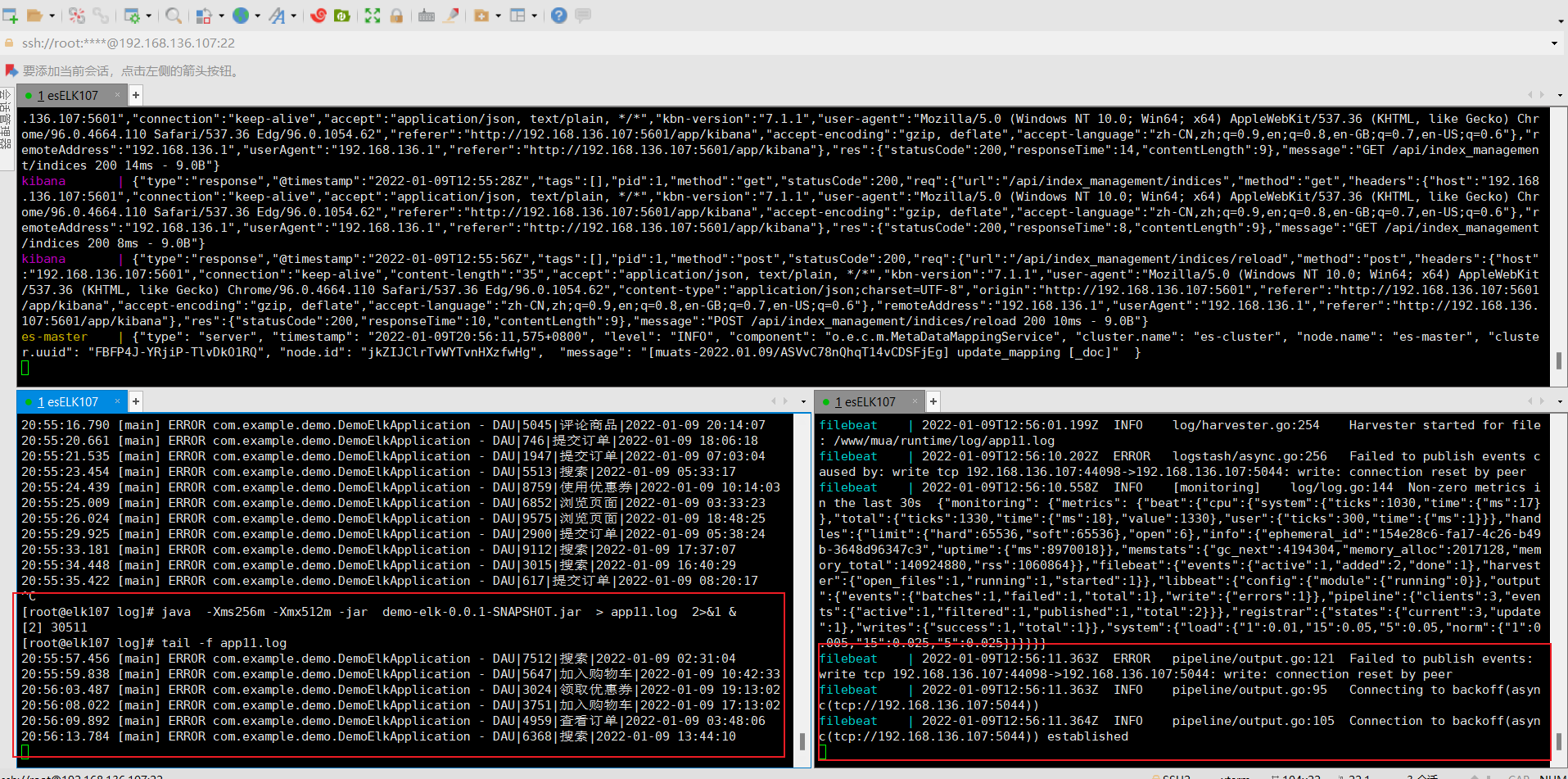Click the 'java -Xms256m -Xmx512m -jar' command line
The image size is (1568, 779).
tap(379, 612)
